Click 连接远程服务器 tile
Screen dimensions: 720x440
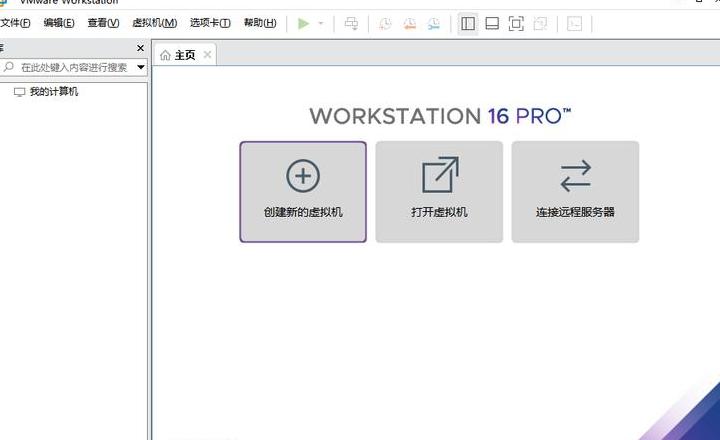point(575,192)
